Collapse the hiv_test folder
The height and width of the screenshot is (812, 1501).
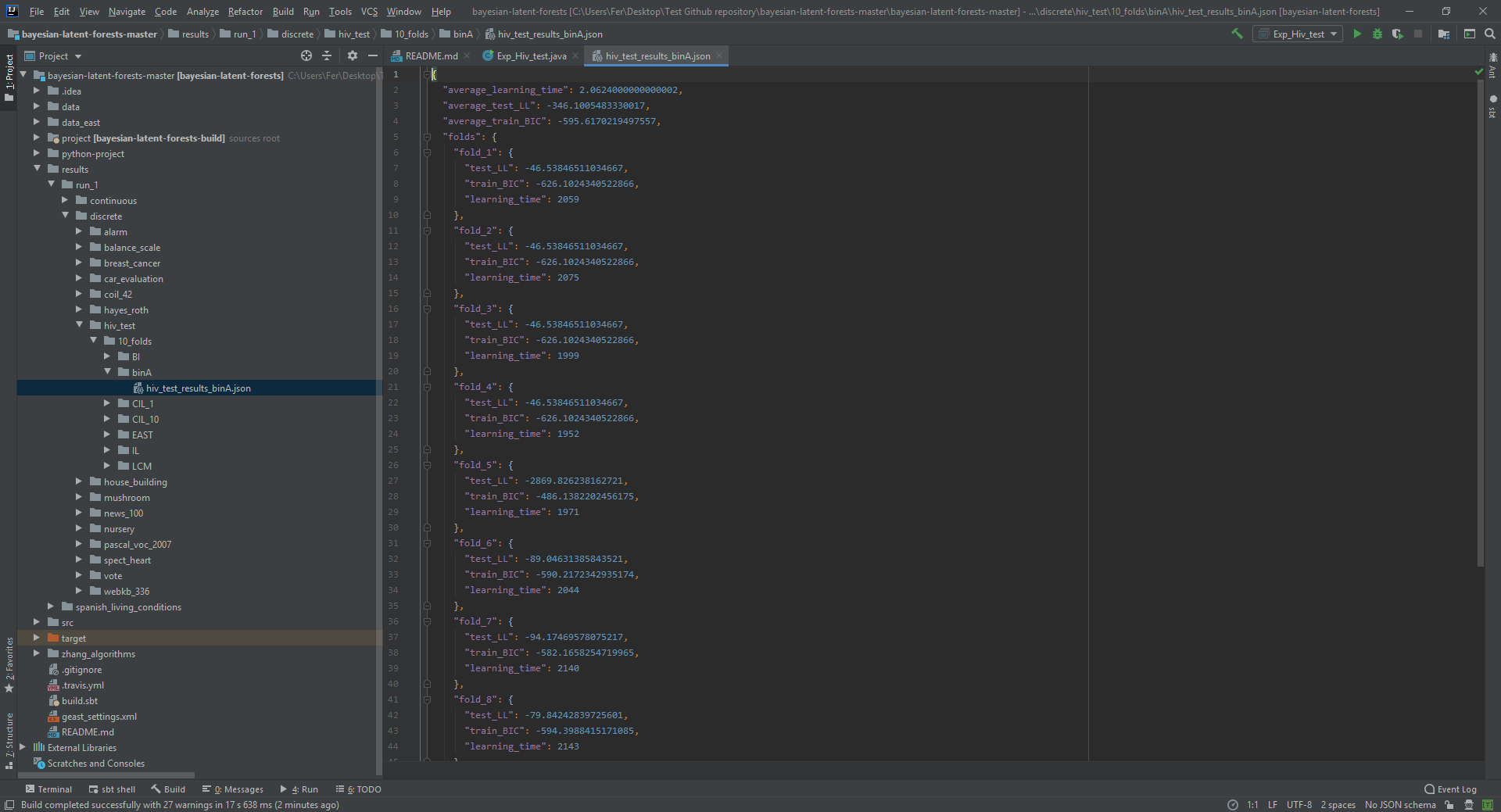point(79,325)
